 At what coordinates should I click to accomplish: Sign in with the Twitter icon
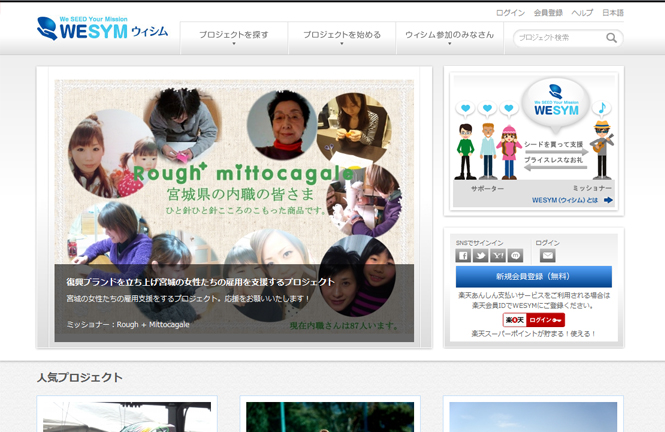(480, 256)
